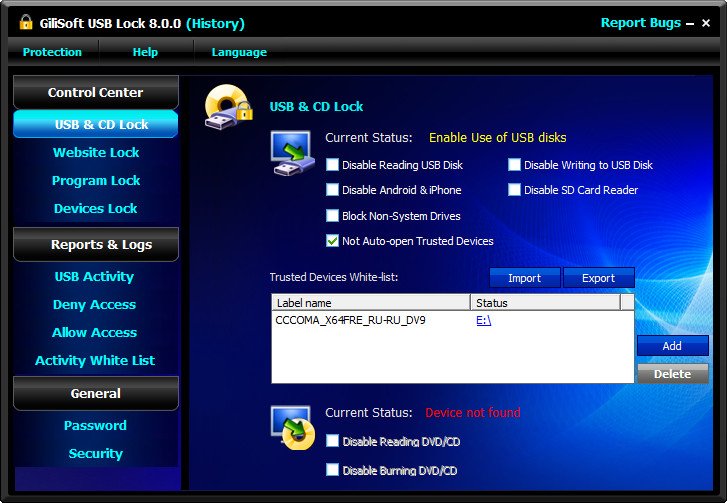
Task: Click the Enable Use of USB disks status
Action: pos(497,137)
